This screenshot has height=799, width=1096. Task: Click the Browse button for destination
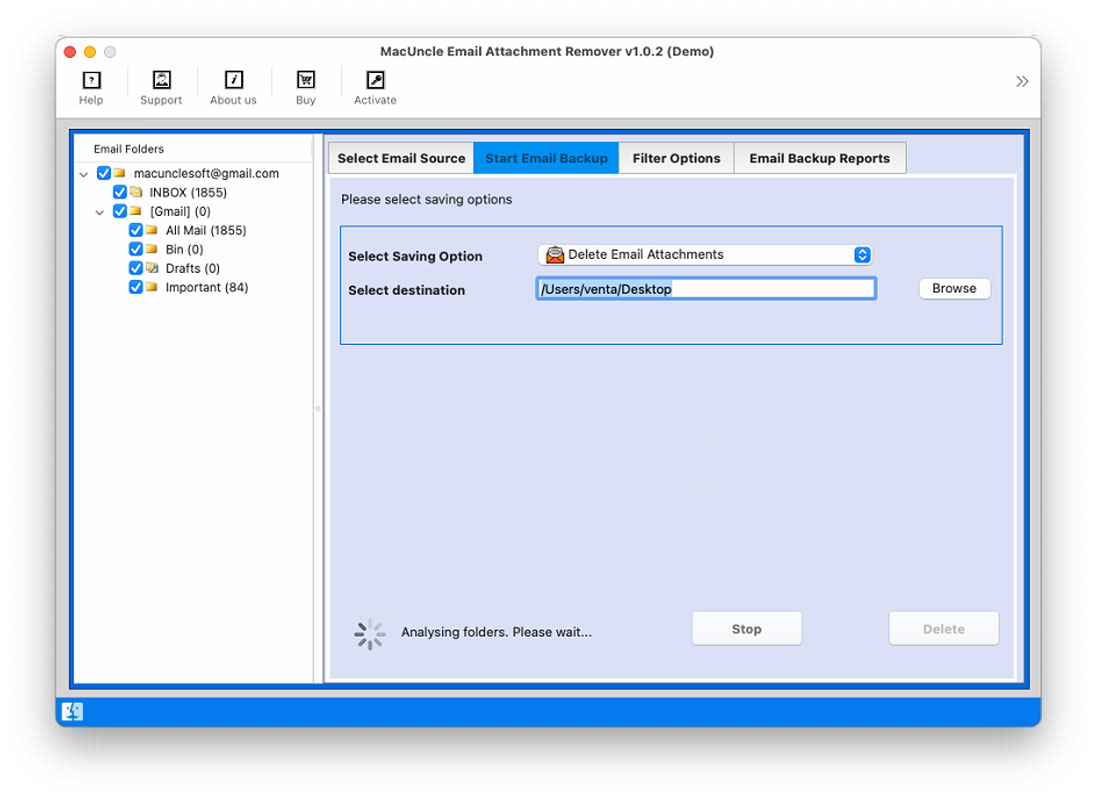[953, 288]
